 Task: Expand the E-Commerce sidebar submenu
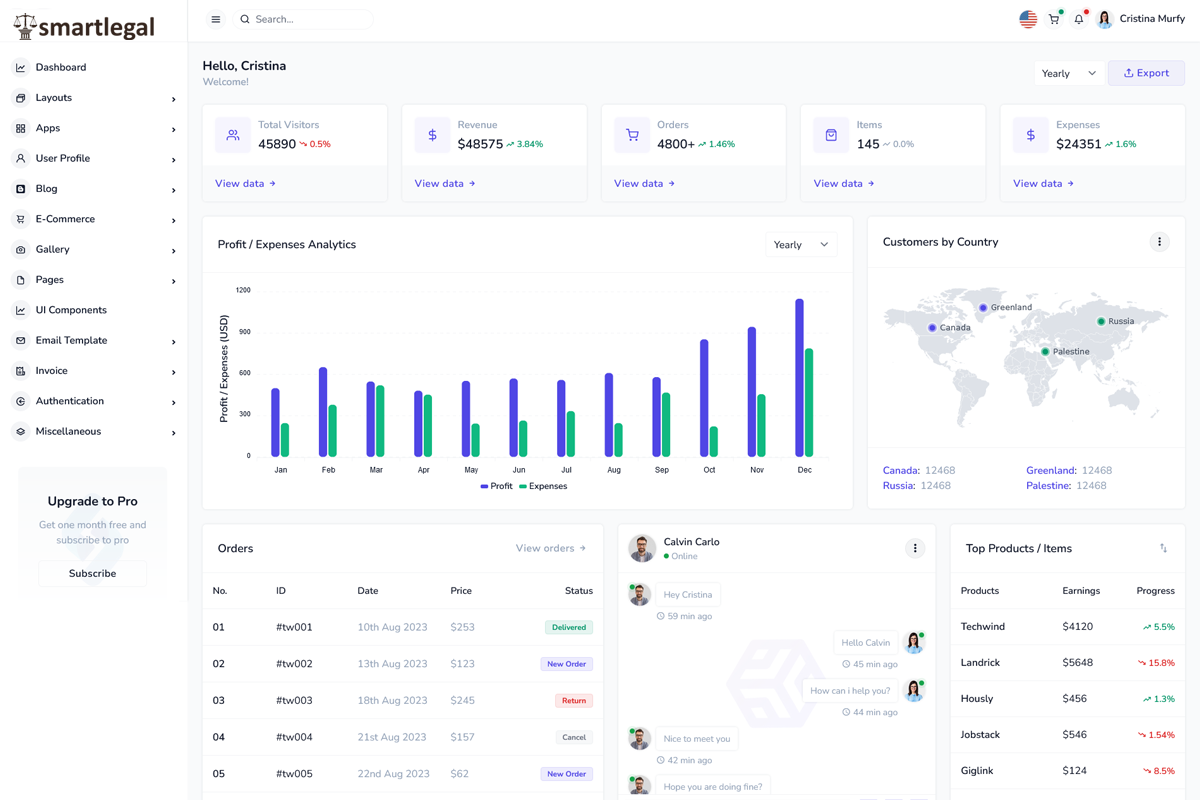point(95,219)
